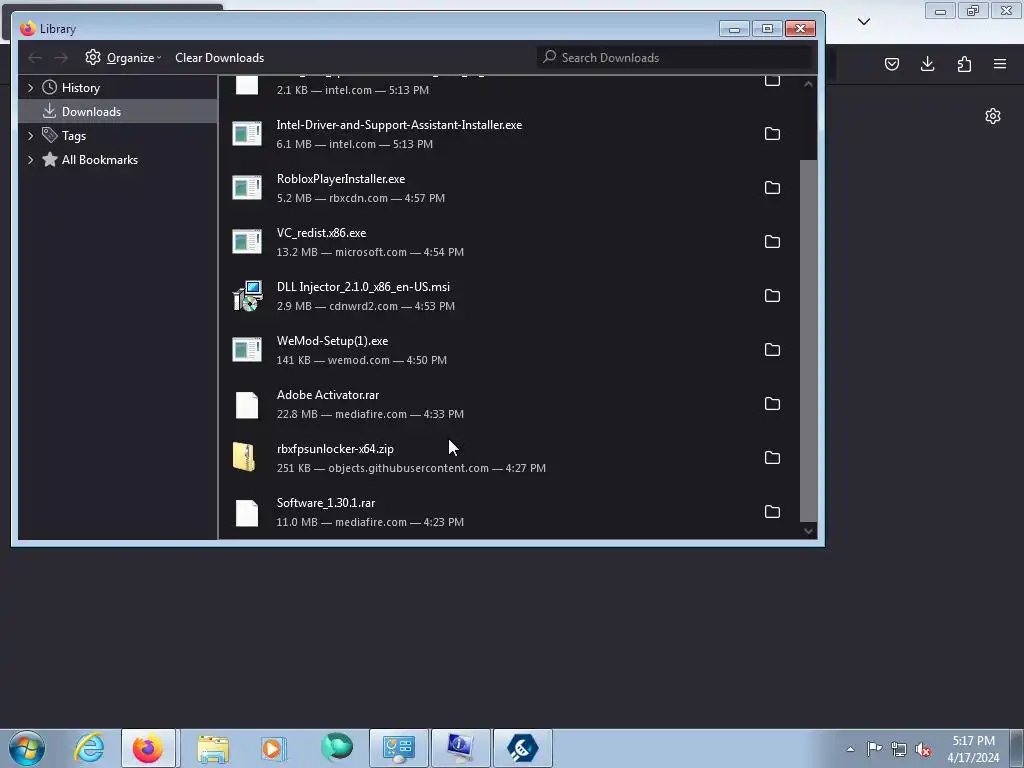Click the scroll up arrow in downloads list
This screenshot has width=1024, height=768.
[x=808, y=84]
